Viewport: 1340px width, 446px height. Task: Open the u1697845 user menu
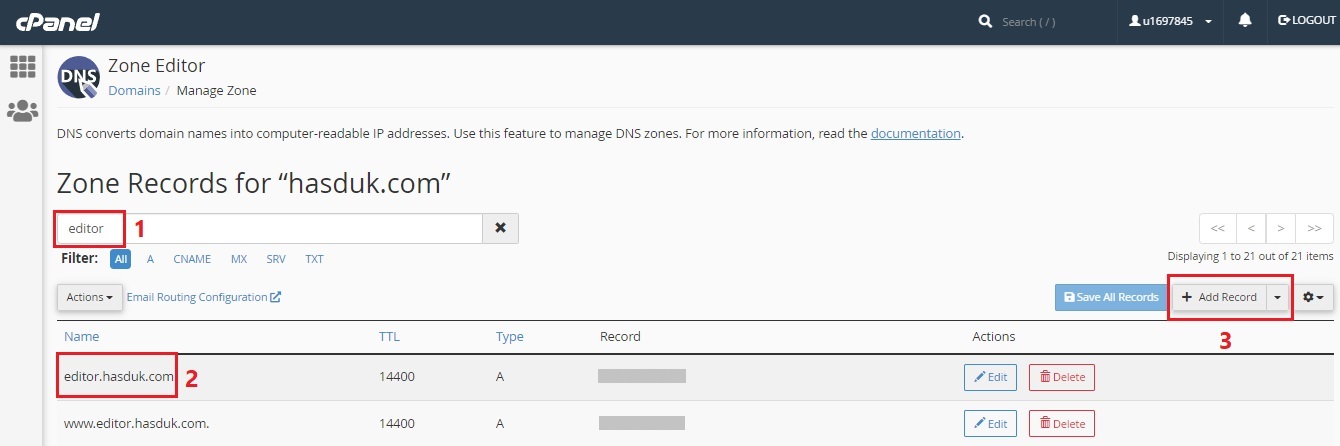(1170, 21)
